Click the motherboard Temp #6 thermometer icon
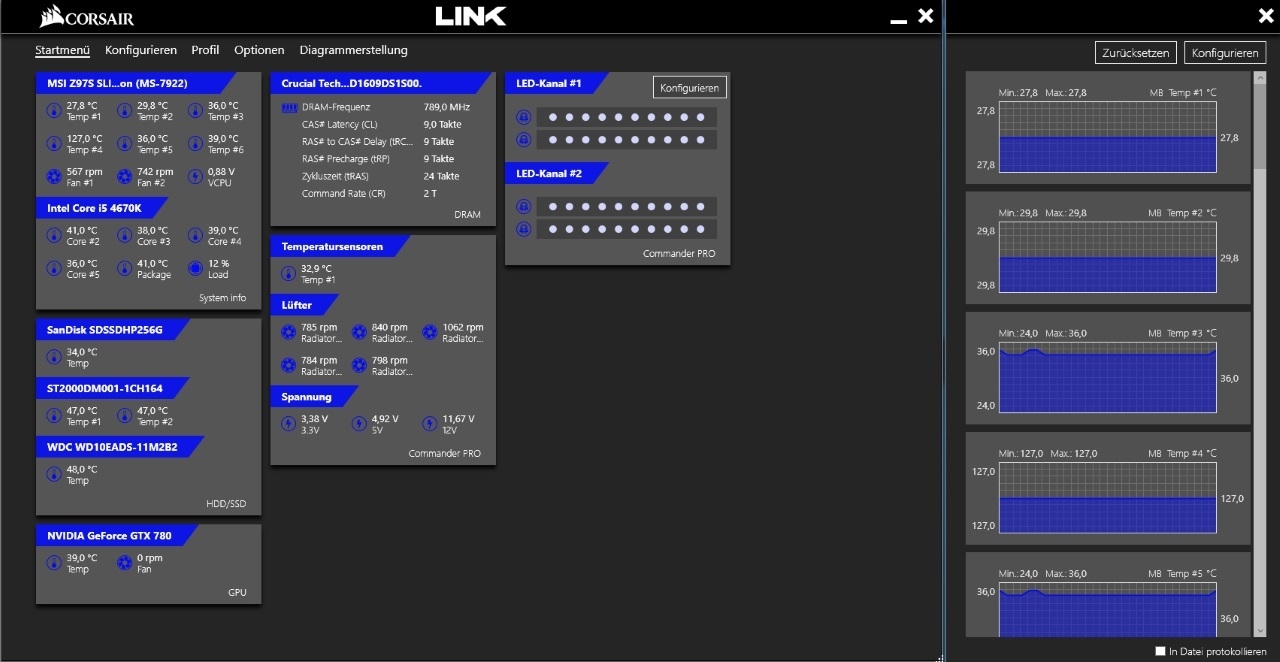 click(195, 144)
